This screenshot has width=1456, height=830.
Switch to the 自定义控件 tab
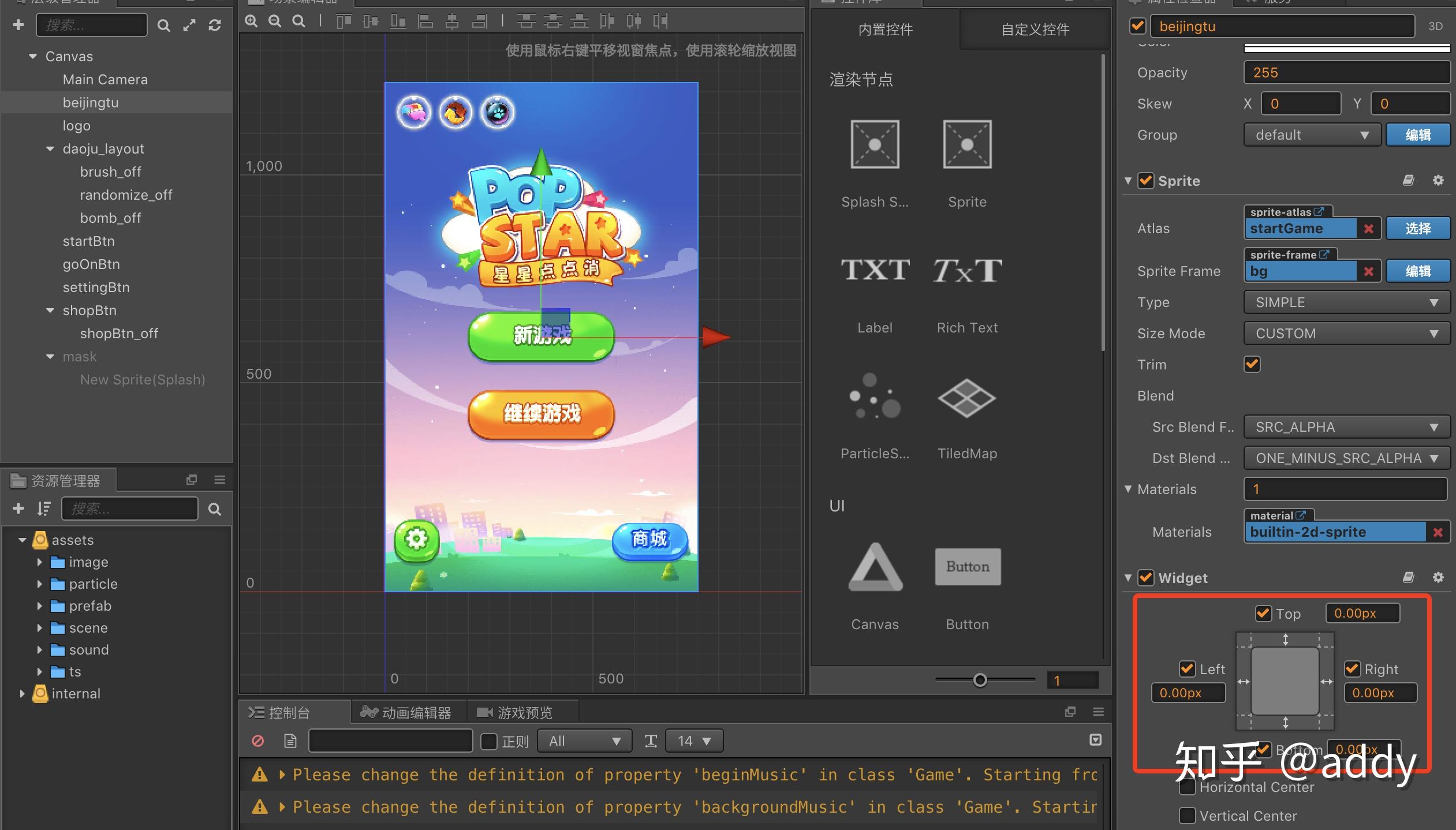pos(1035,29)
